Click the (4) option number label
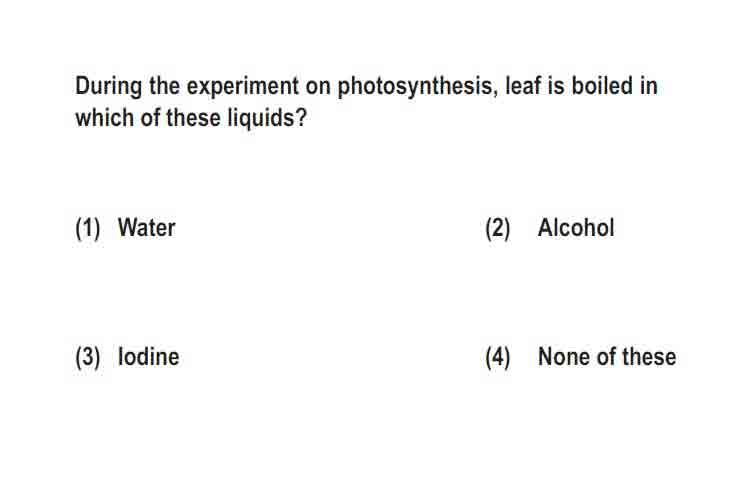The height and width of the screenshot is (500, 750). [x=497, y=357]
